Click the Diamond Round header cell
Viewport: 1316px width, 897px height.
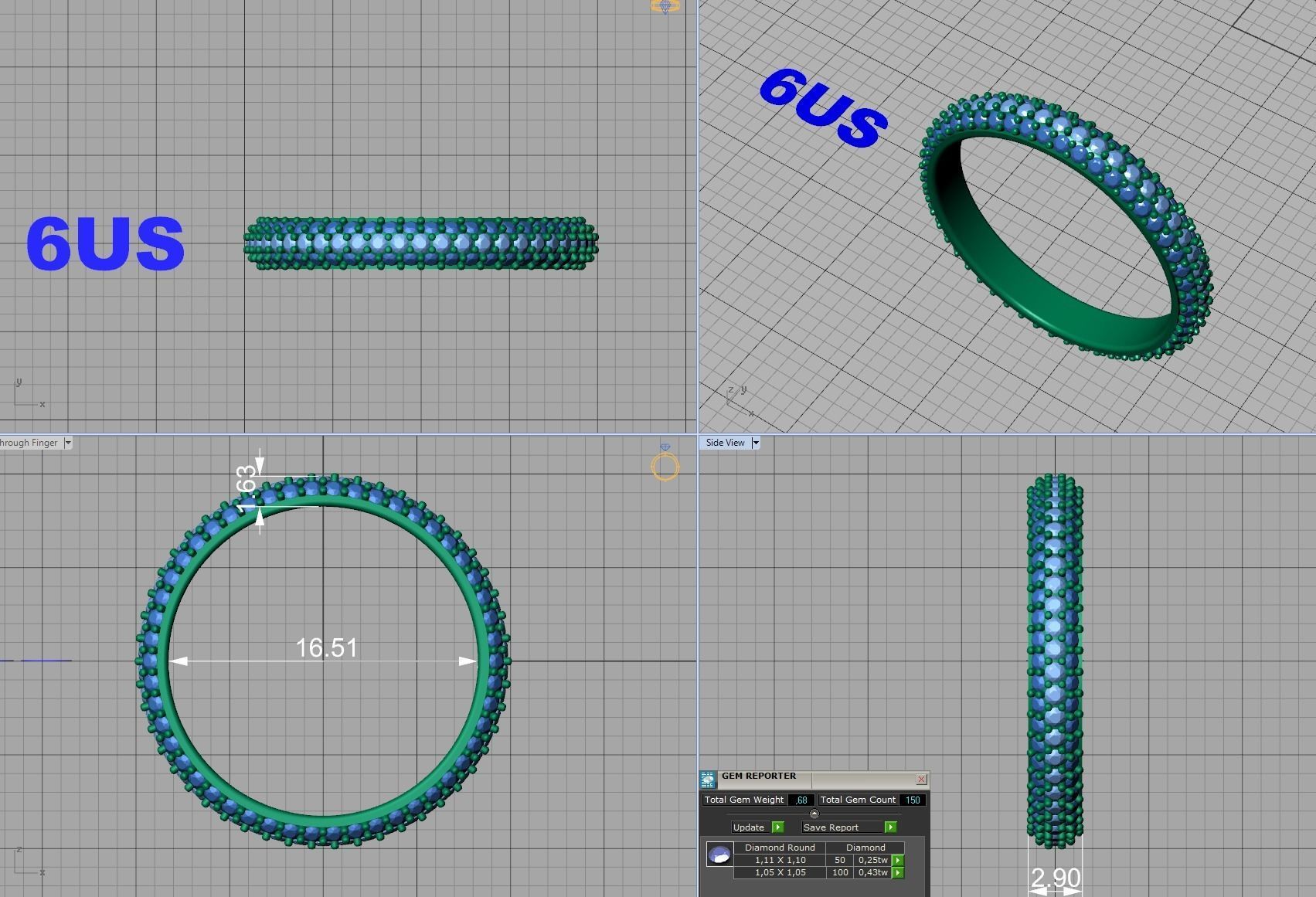tap(780, 848)
